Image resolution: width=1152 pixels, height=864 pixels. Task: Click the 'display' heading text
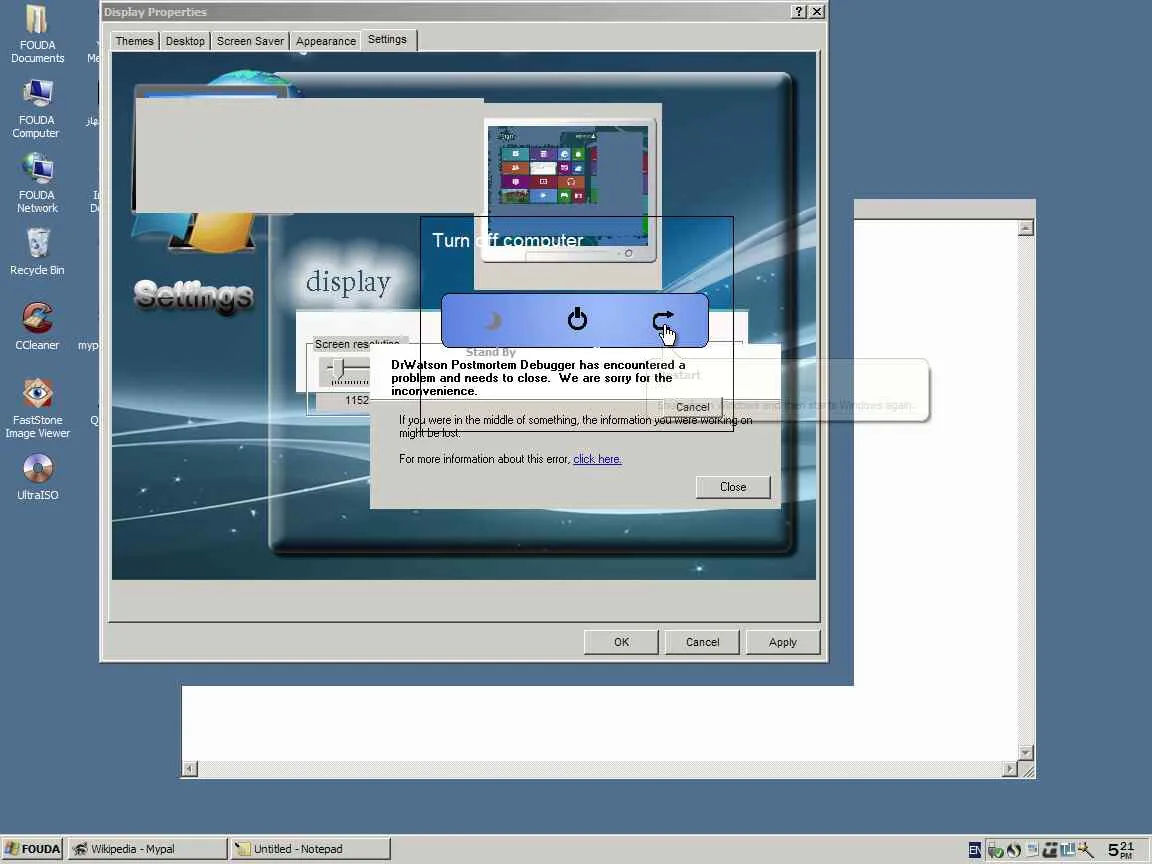(348, 281)
